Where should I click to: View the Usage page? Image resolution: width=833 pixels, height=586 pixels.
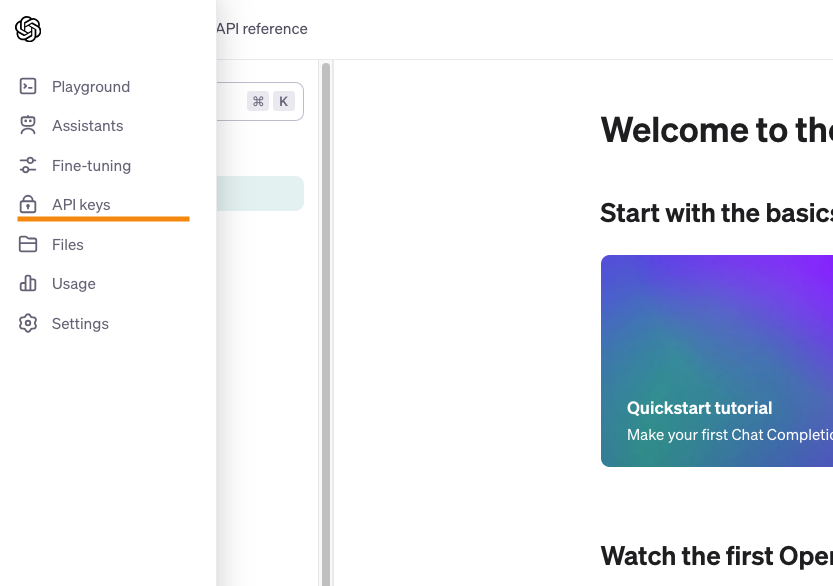(74, 284)
